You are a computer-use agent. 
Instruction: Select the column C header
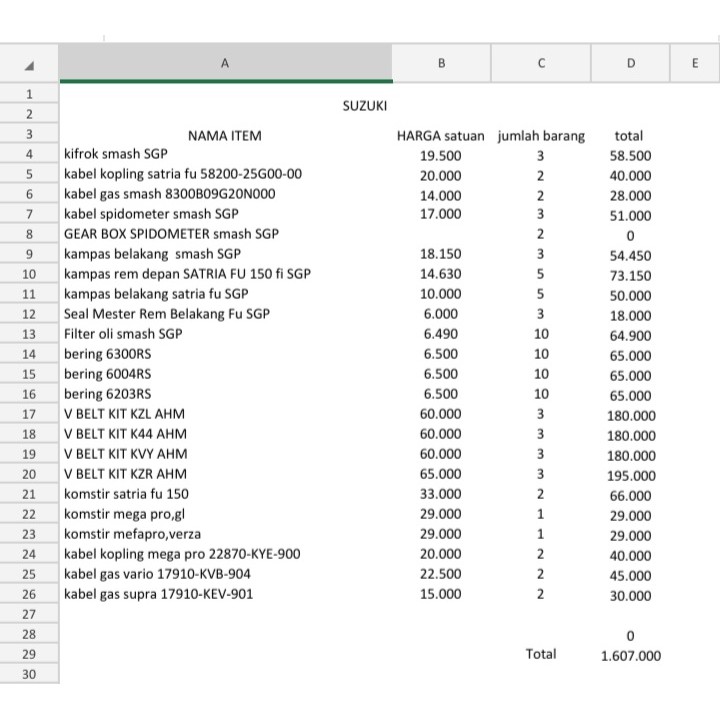[x=540, y=63]
